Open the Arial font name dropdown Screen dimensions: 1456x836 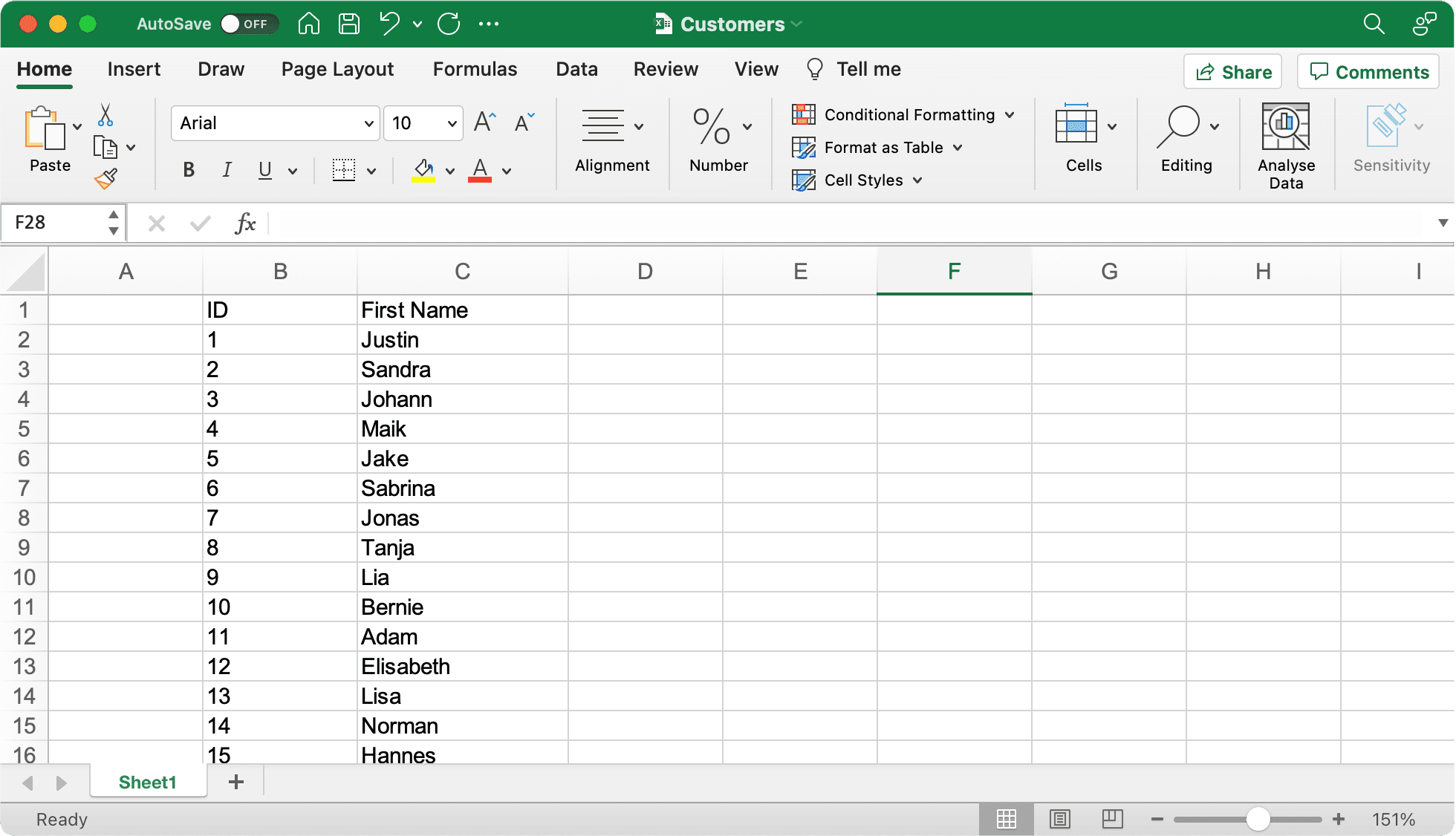point(368,123)
